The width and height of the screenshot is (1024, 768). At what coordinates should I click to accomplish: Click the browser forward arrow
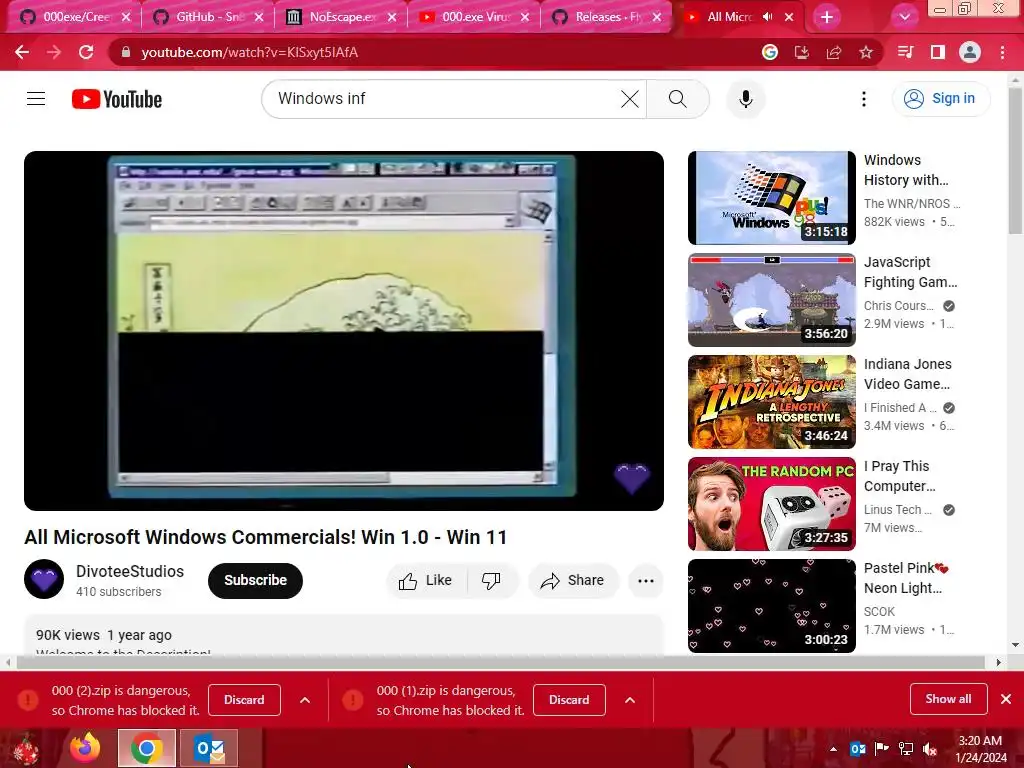54,52
